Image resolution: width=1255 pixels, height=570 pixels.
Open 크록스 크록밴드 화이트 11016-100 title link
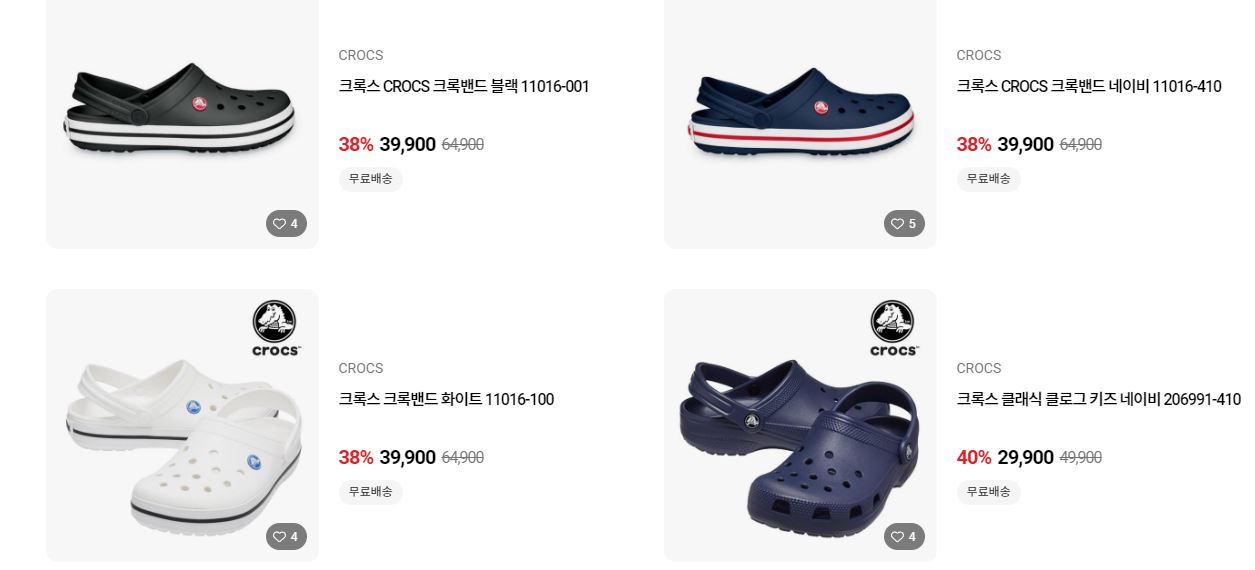tap(446, 400)
